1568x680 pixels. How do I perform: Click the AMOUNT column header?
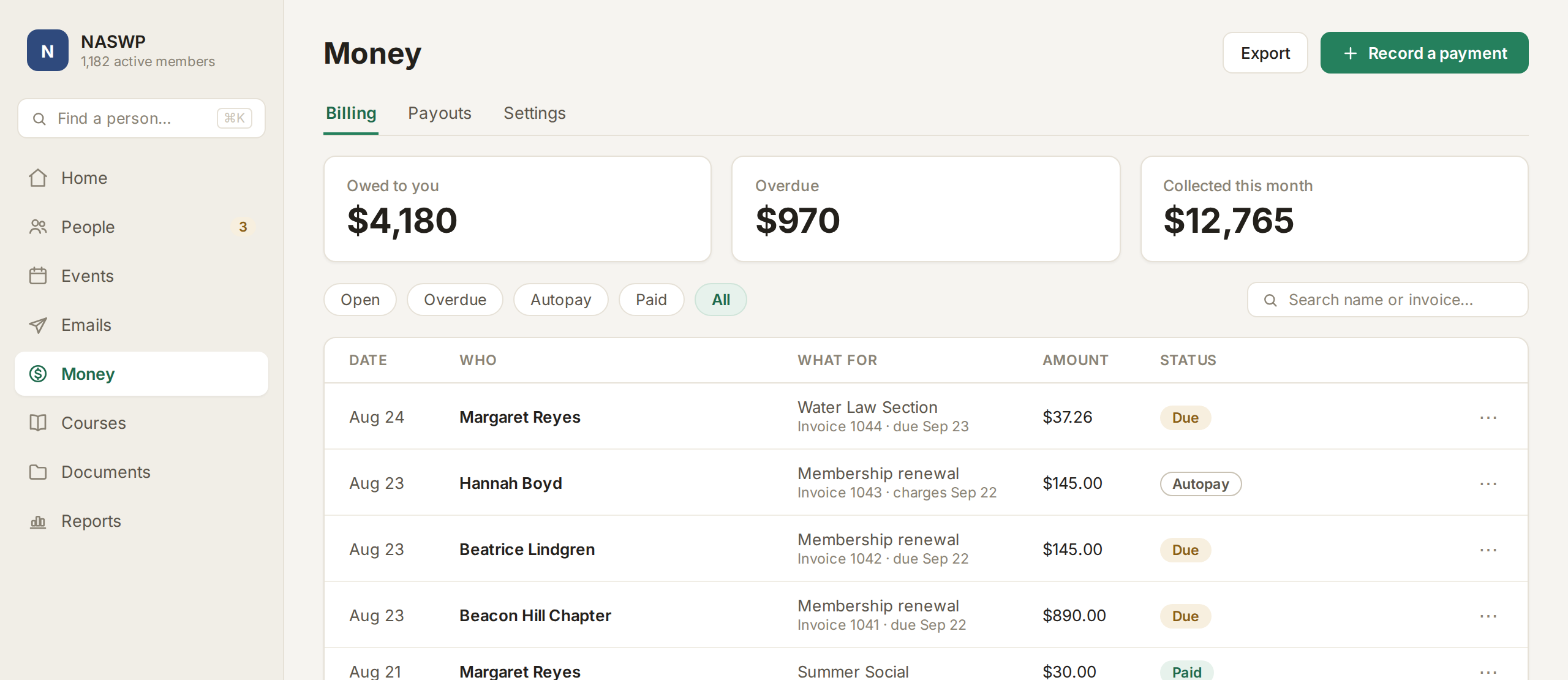pyautogui.click(x=1076, y=360)
